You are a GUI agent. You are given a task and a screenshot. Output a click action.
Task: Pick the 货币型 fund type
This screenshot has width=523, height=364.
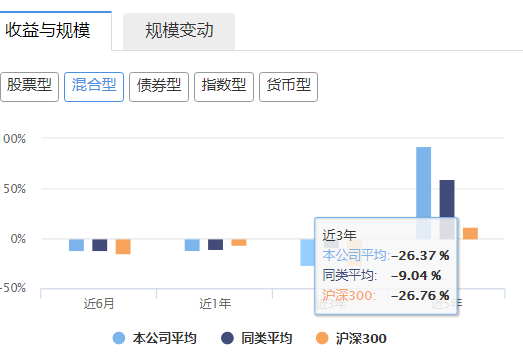(x=289, y=87)
